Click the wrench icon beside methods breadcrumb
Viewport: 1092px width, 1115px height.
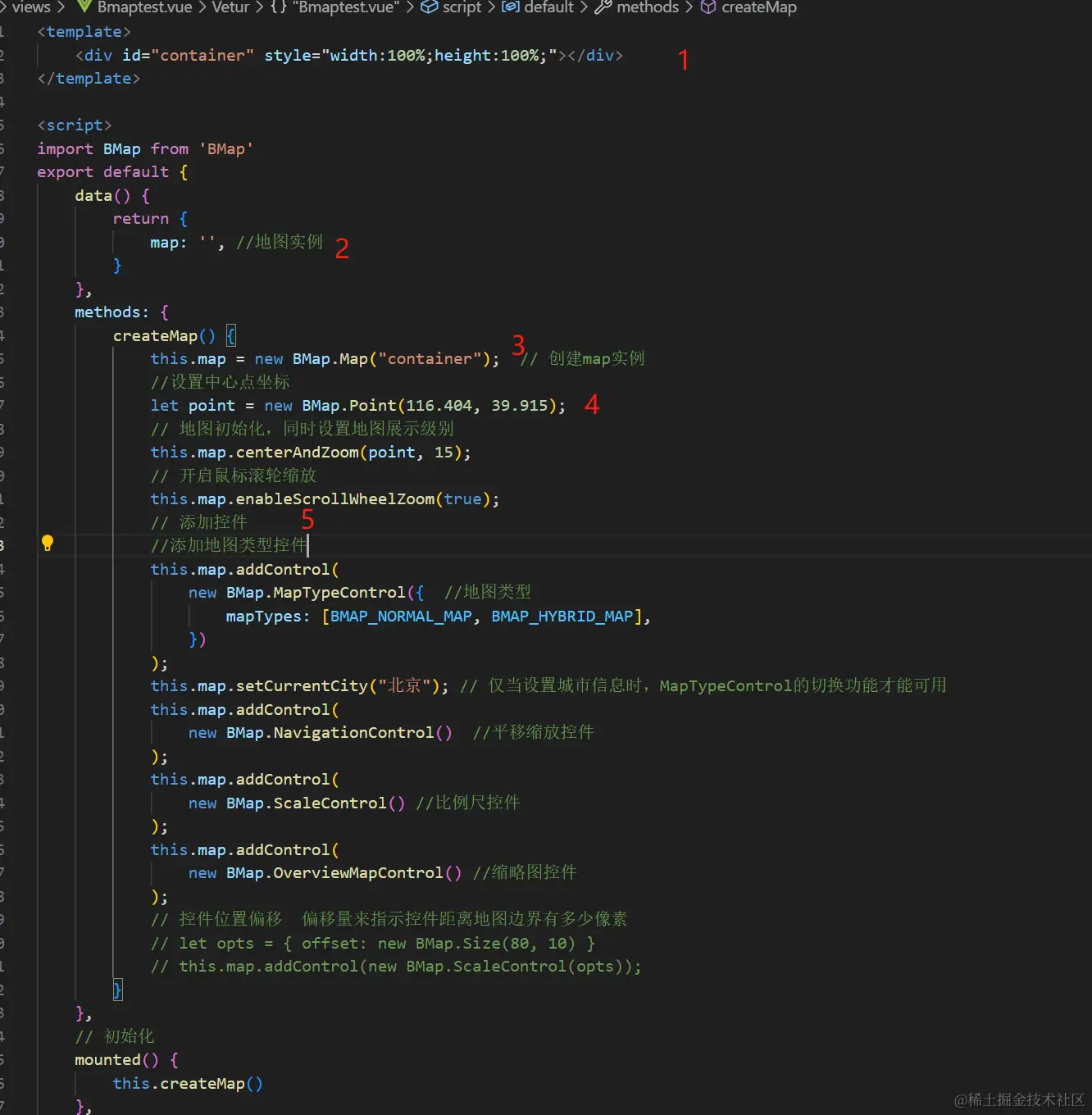(603, 7)
